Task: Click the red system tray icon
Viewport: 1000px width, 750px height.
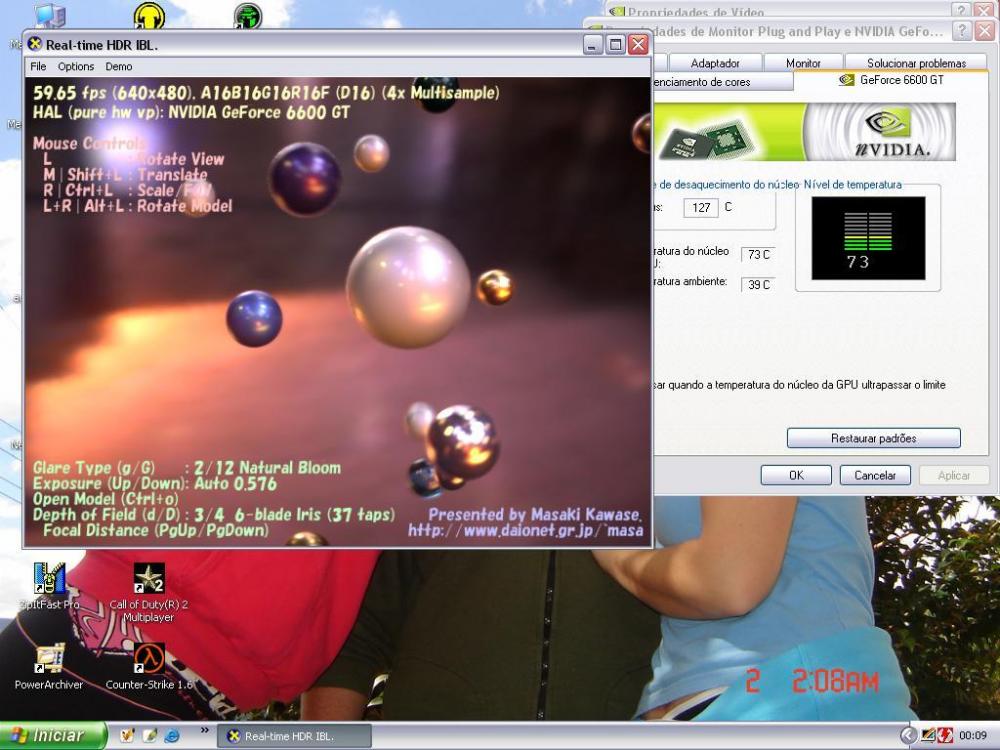Action: (945, 736)
